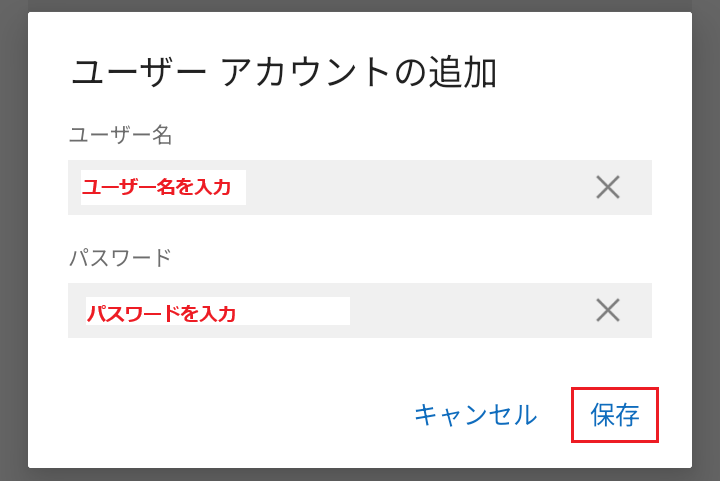Click the gray gap between the two X icons
The image size is (720, 481).
point(608,249)
